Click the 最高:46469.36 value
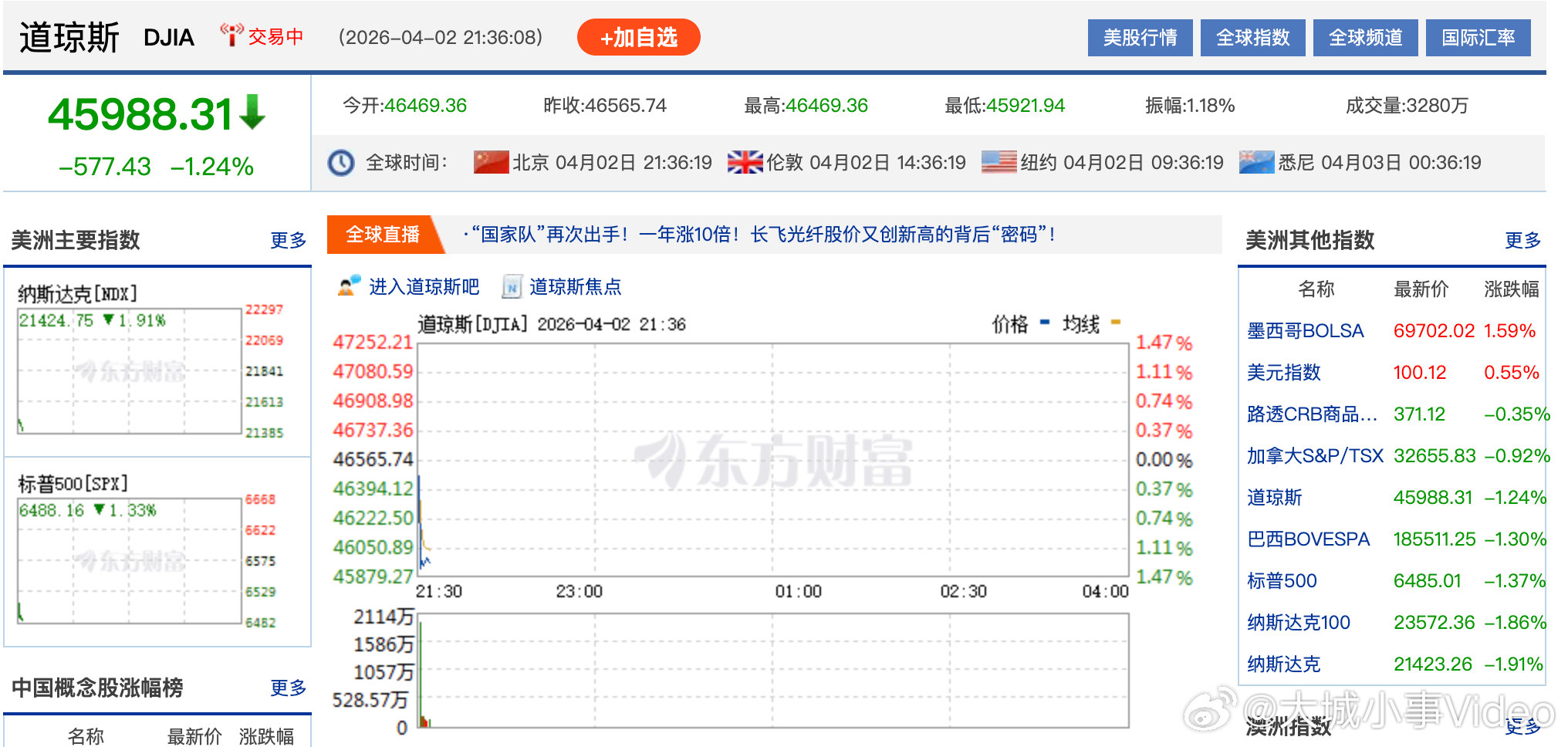Viewport: 1568px width, 747px height. click(x=806, y=106)
